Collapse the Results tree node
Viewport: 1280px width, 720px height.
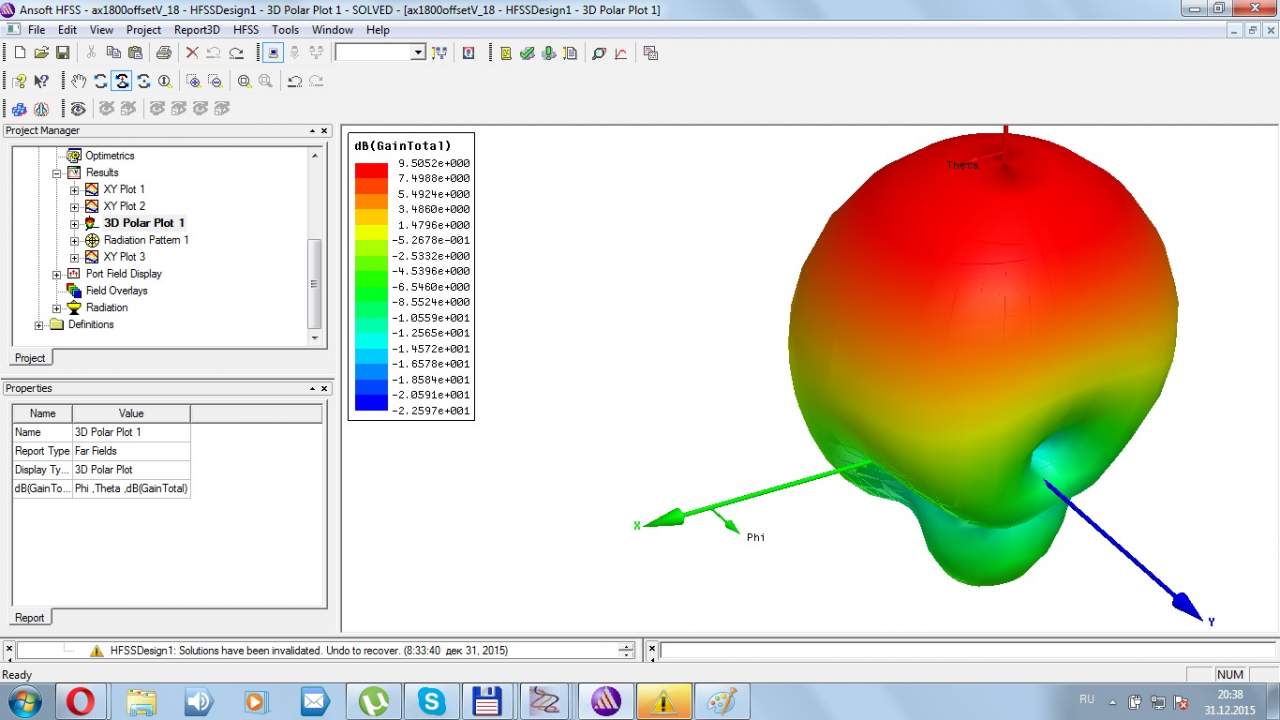pyautogui.click(x=58, y=173)
